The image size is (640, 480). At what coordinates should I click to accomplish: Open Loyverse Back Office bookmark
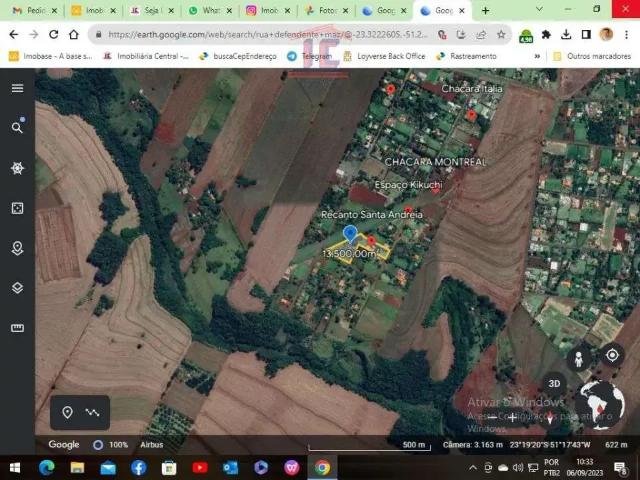[384, 56]
